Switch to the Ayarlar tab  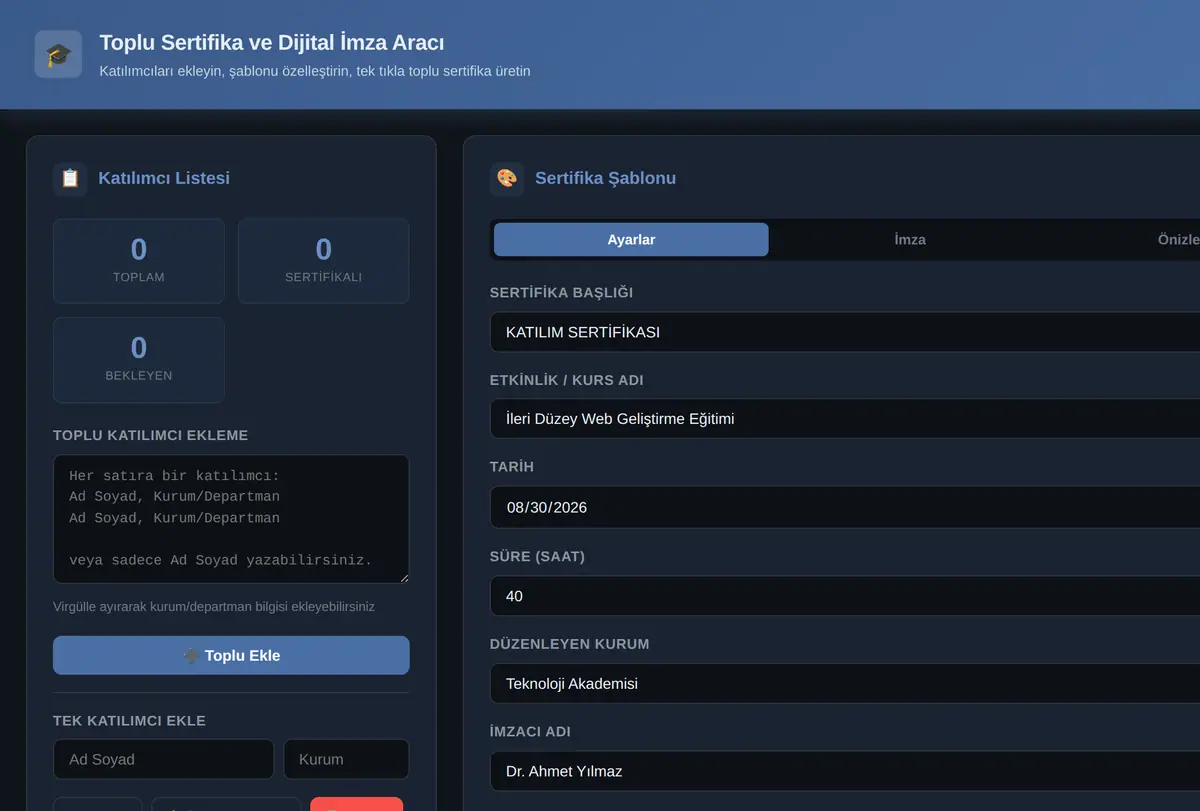pyautogui.click(x=631, y=240)
